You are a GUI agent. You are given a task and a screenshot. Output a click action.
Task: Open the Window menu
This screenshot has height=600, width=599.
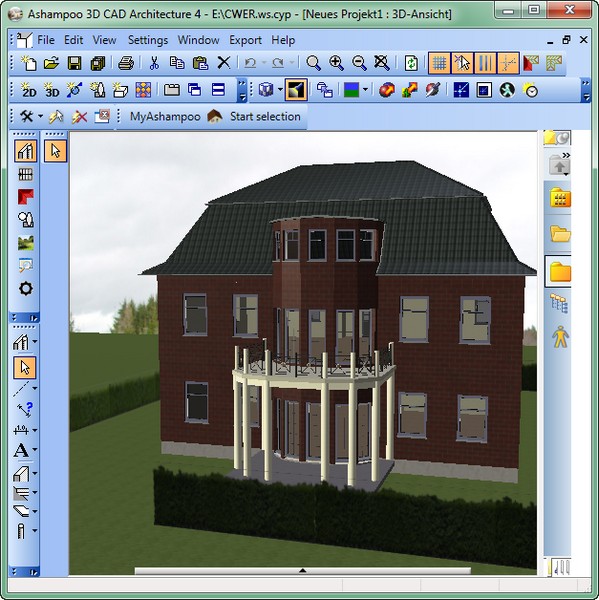coord(198,40)
